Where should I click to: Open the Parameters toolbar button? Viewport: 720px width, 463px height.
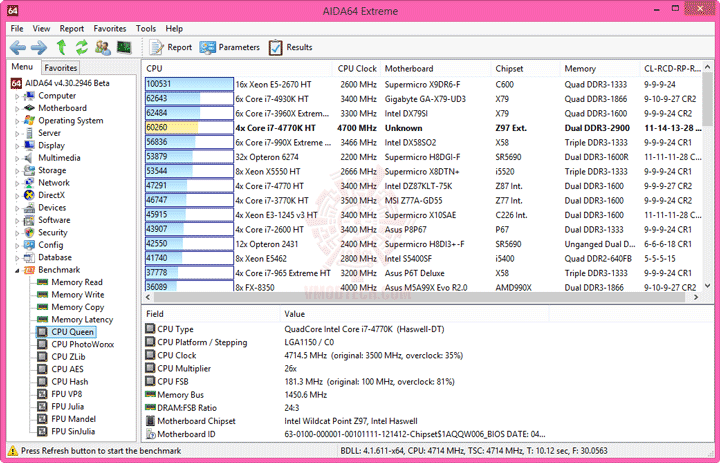(x=230, y=47)
